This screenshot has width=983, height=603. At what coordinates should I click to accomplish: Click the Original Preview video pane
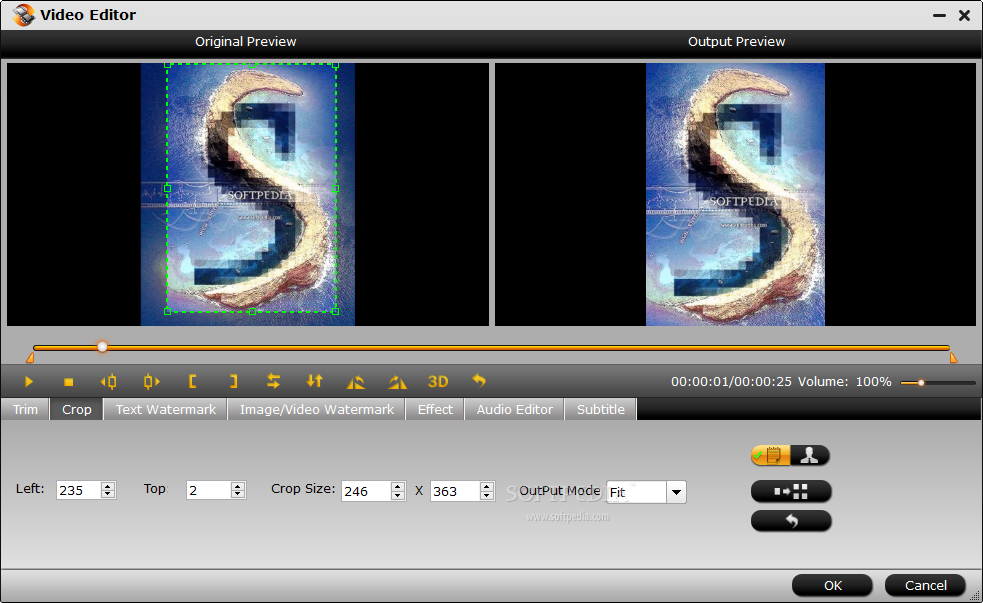[x=248, y=194]
